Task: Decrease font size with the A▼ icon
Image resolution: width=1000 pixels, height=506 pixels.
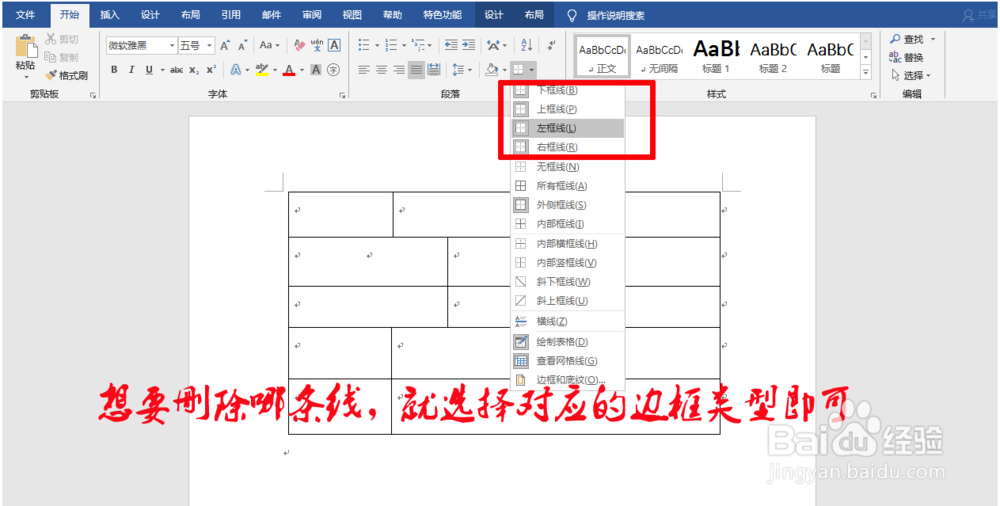Action: 242,45
